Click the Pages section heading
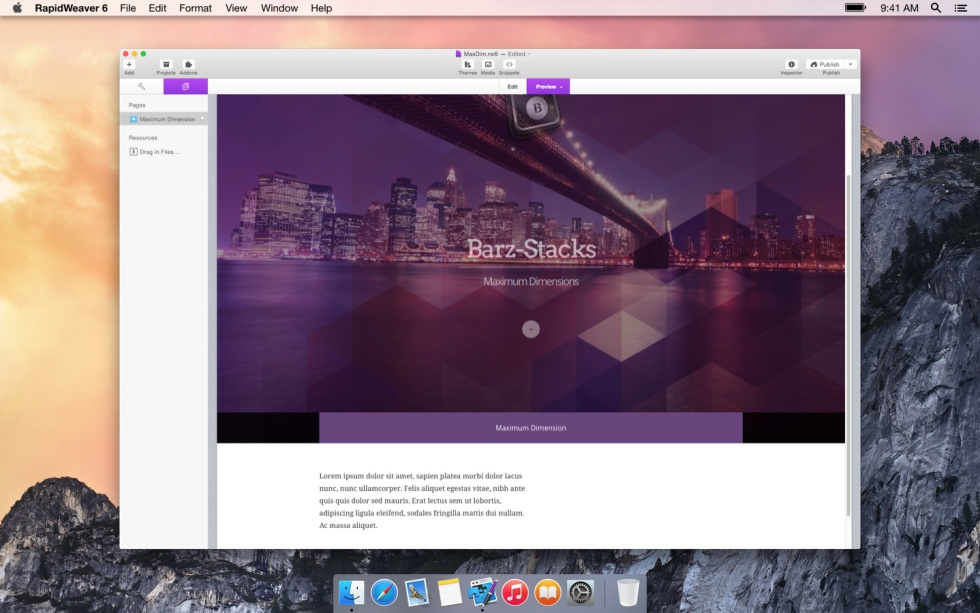980x613 pixels. click(x=137, y=105)
